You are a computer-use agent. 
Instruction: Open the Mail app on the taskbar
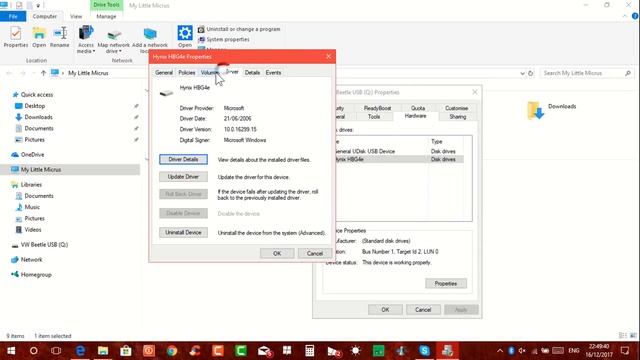(x=264, y=351)
